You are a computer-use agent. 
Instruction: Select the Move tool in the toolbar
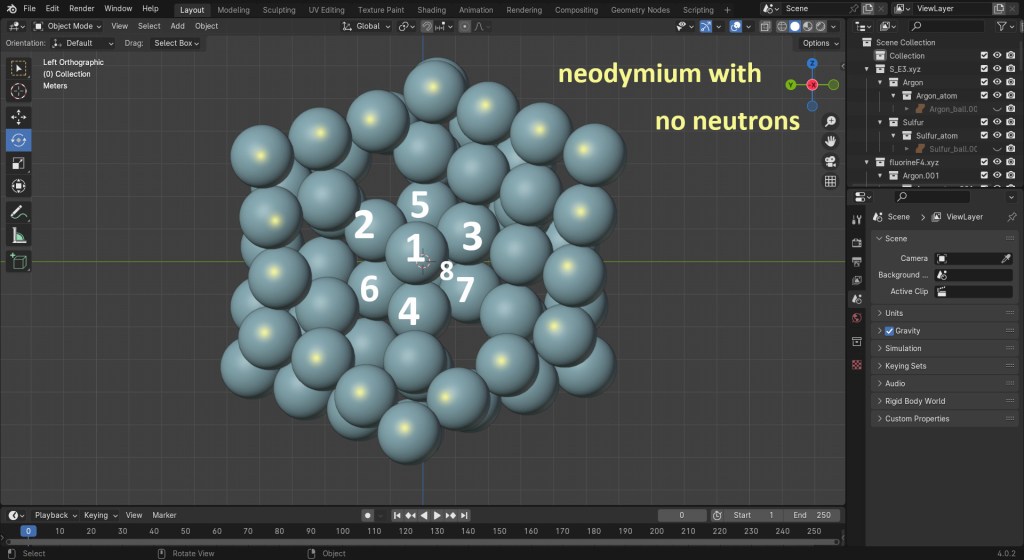(x=19, y=117)
